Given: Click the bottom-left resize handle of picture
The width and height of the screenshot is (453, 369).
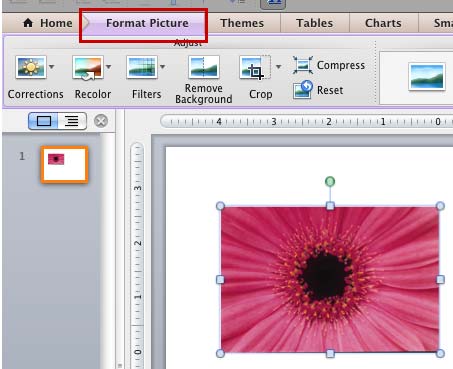Looking at the screenshot, I should [220, 353].
